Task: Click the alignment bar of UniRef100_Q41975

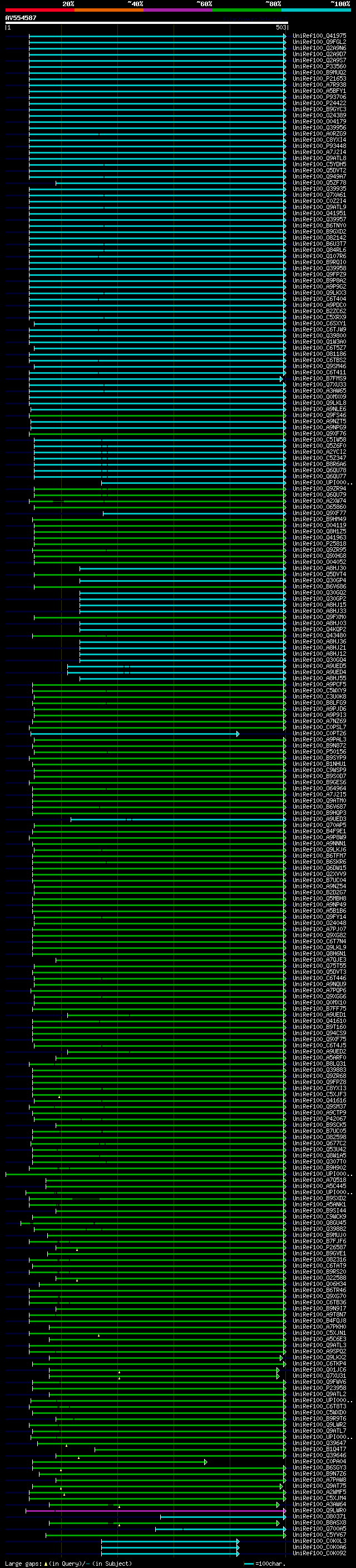Action: coord(157,36)
